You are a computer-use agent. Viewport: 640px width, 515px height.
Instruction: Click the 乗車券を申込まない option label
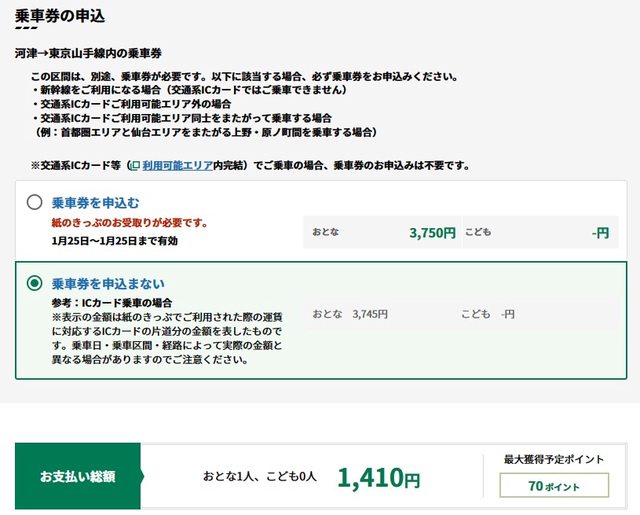(x=108, y=283)
